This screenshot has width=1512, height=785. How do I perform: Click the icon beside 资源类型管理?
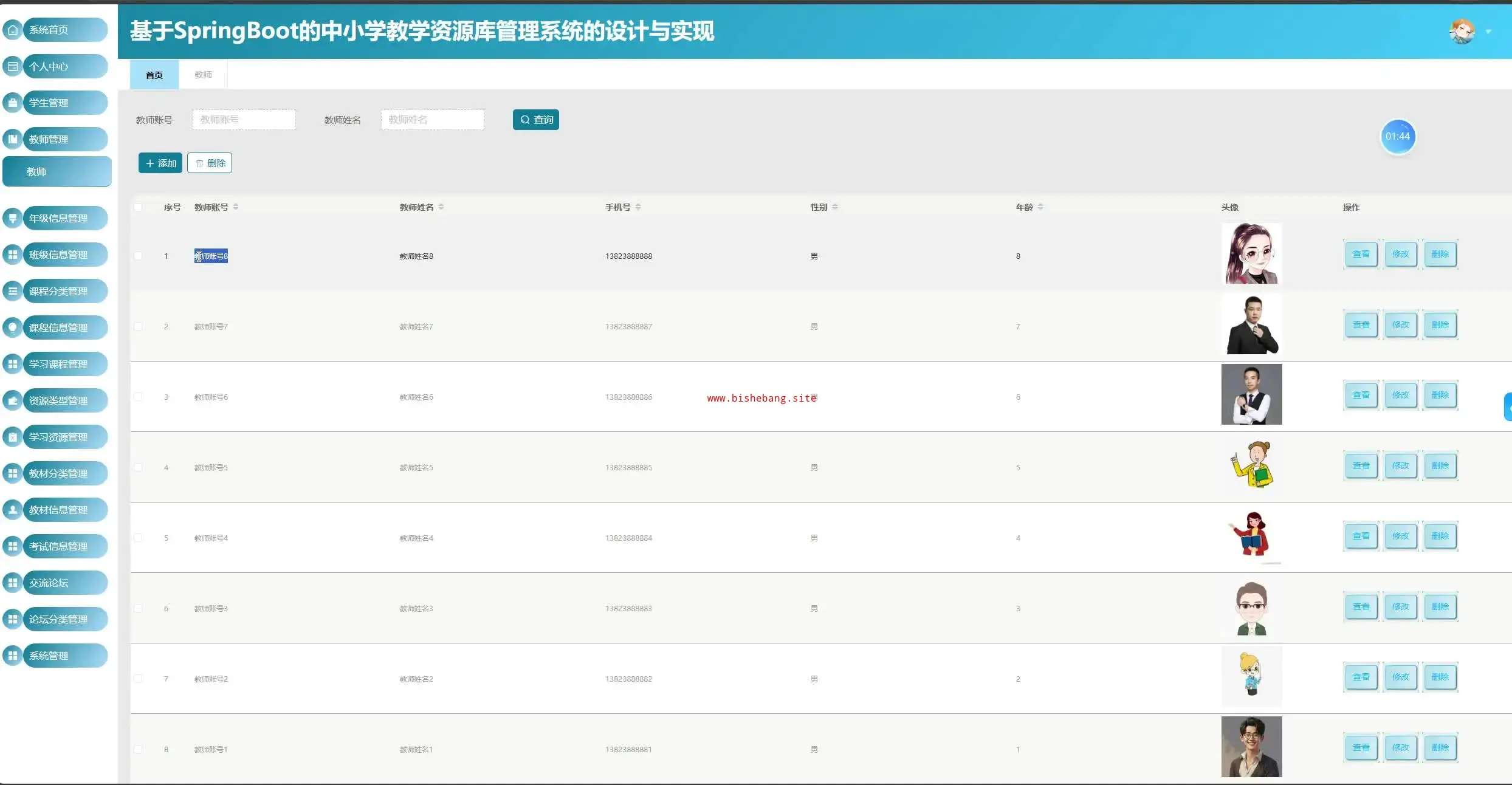[x=13, y=400]
